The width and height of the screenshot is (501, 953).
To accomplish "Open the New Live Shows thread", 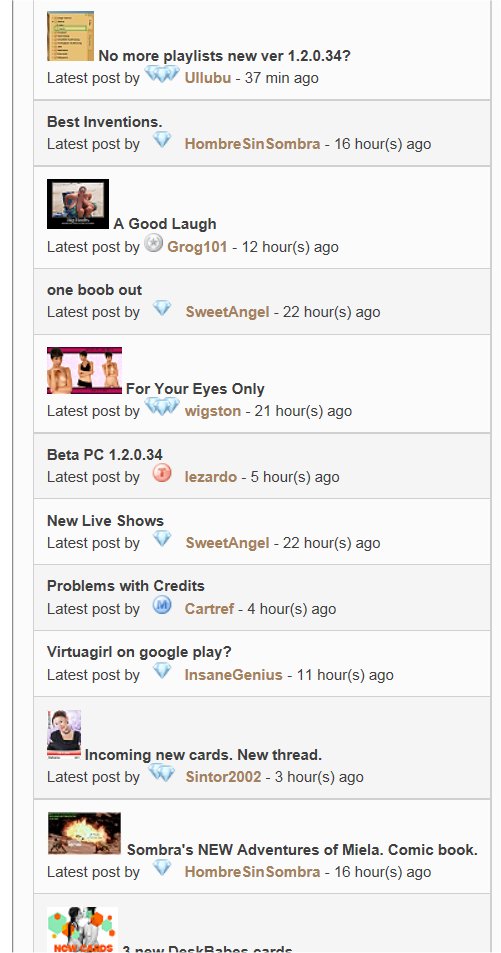I will click(105, 521).
